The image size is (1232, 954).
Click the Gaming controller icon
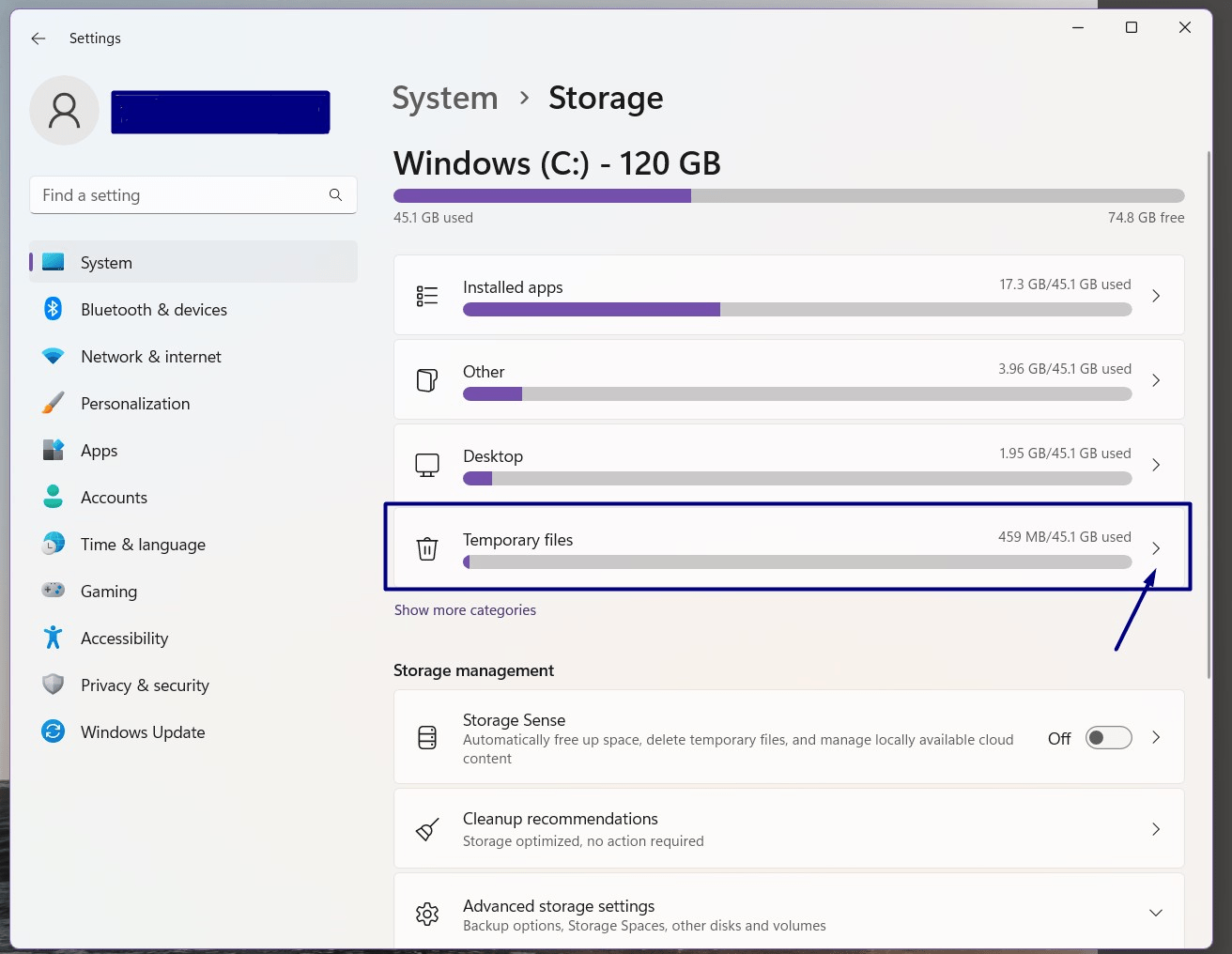[x=54, y=591]
